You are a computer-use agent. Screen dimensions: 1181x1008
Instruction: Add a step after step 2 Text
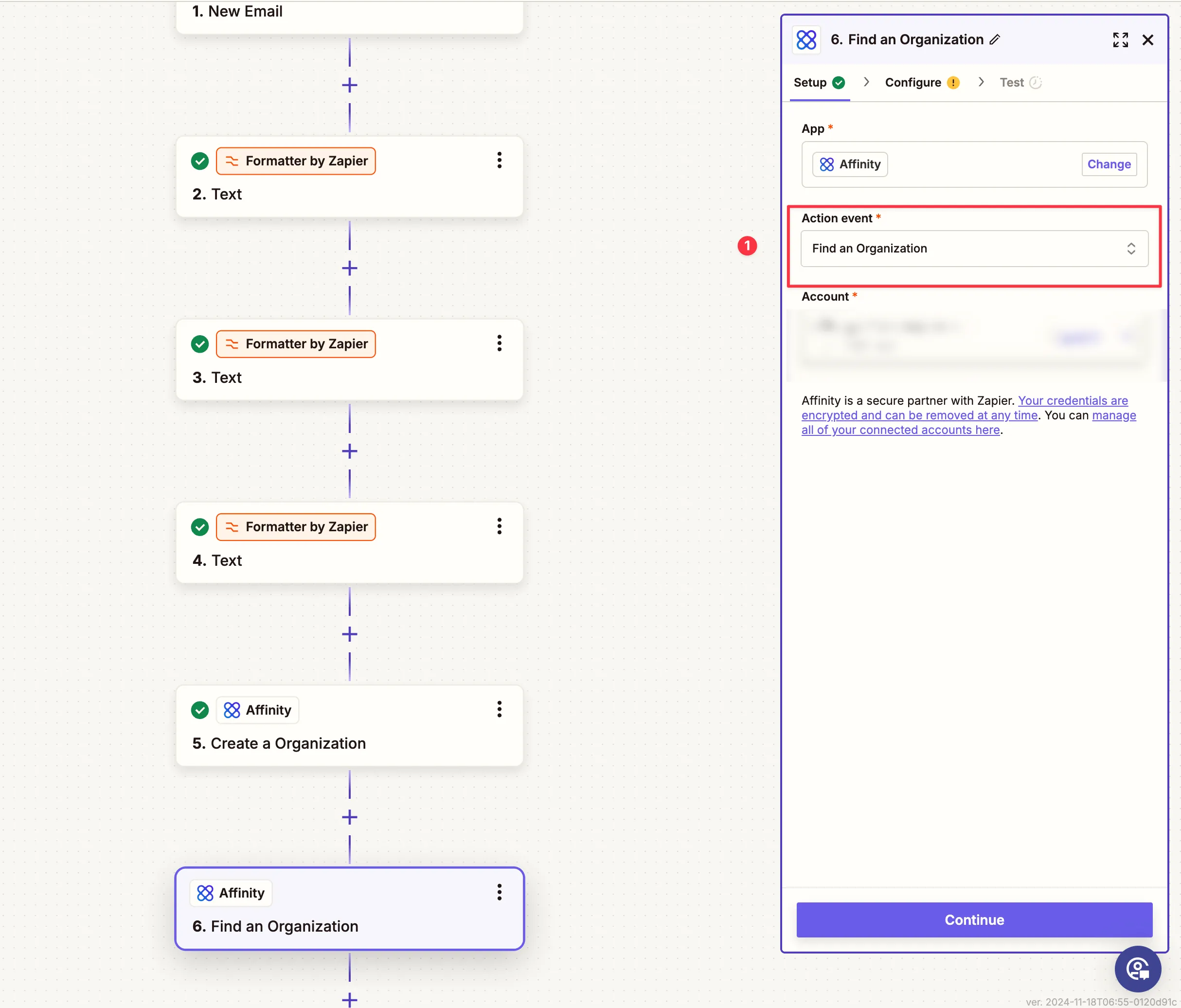click(x=349, y=269)
